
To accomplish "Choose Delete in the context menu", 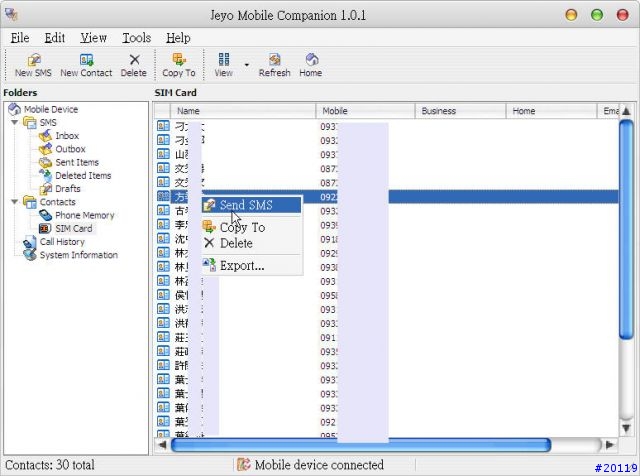I will coord(252,243).
